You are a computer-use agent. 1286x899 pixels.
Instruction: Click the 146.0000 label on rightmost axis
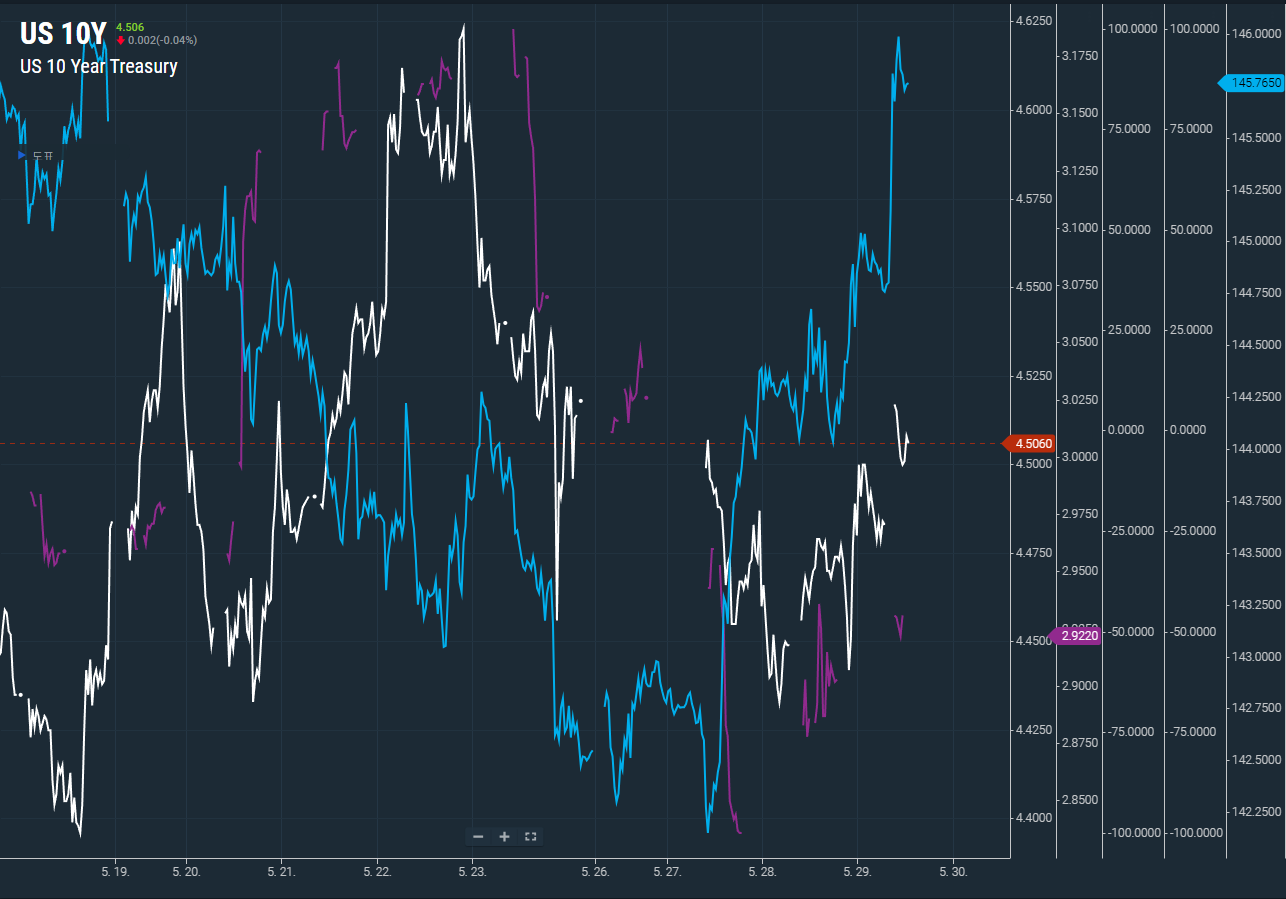(x=1253, y=34)
